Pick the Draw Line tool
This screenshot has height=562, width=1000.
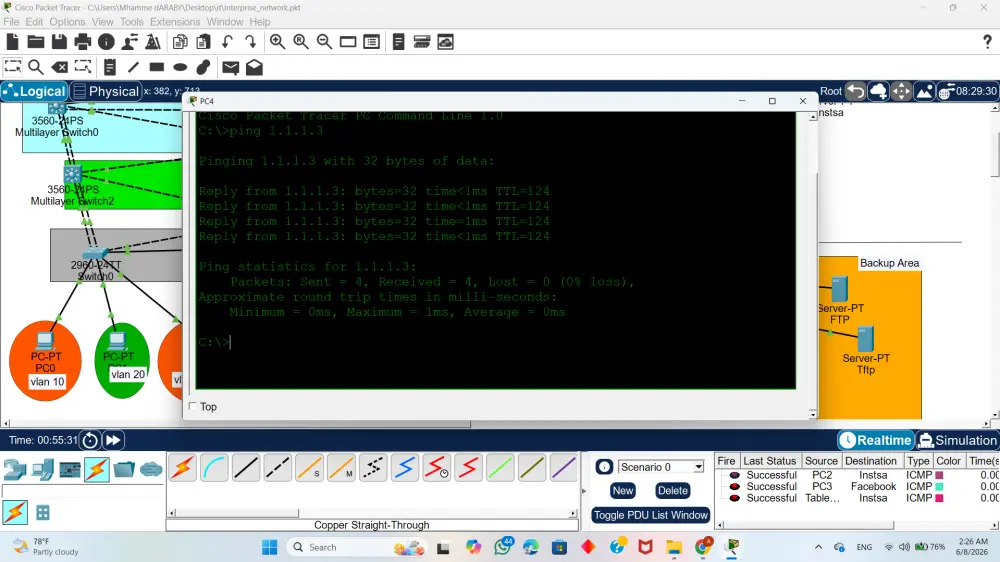click(x=133, y=67)
